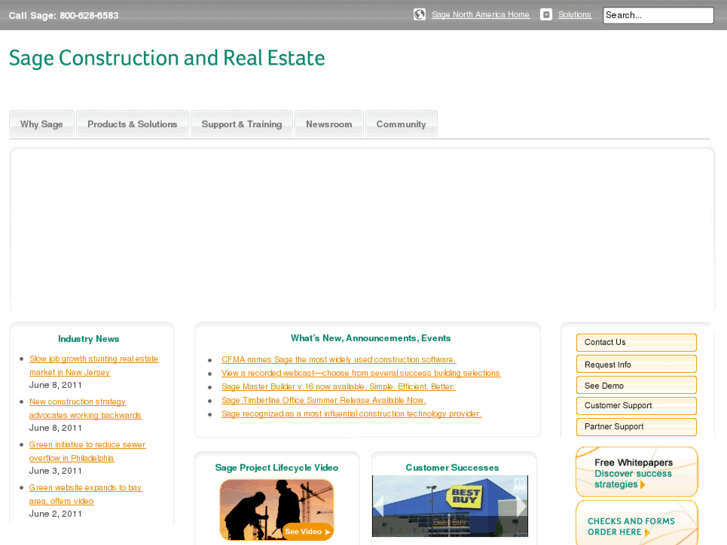This screenshot has width=727, height=545.
Task: Click See Video button on lifecycle video
Action: (x=307, y=532)
